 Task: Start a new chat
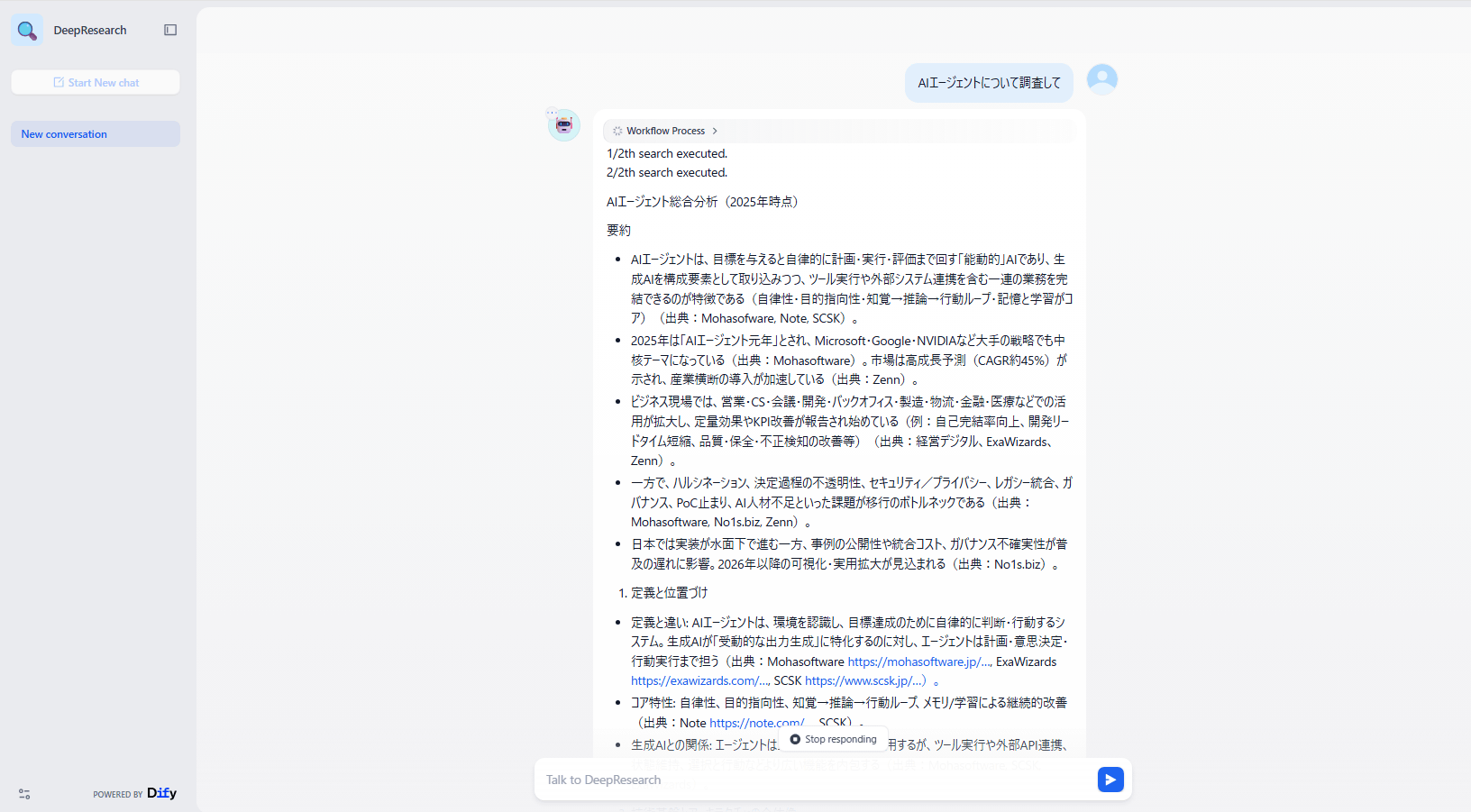pyautogui.click(x=96, y=83)
